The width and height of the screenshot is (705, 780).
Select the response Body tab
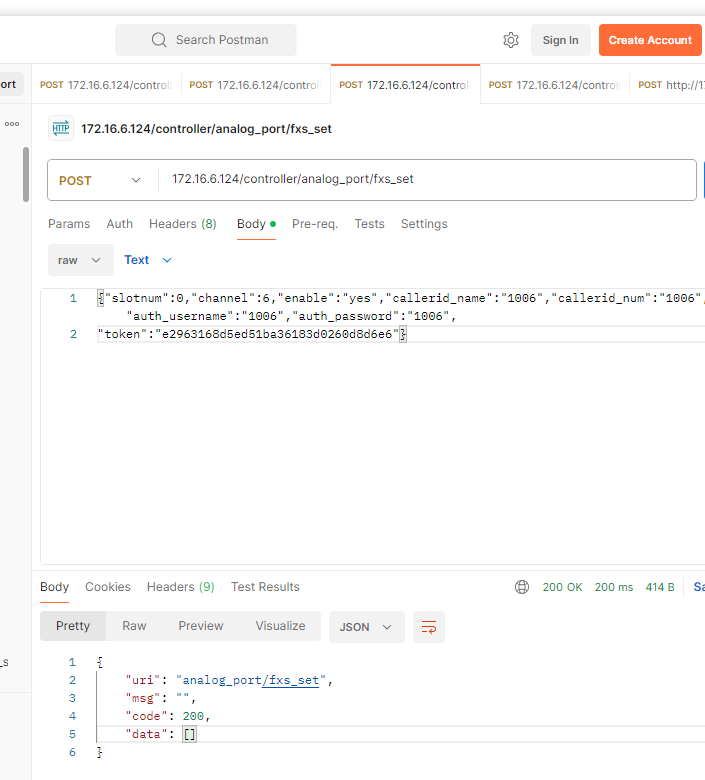point(54,587)
